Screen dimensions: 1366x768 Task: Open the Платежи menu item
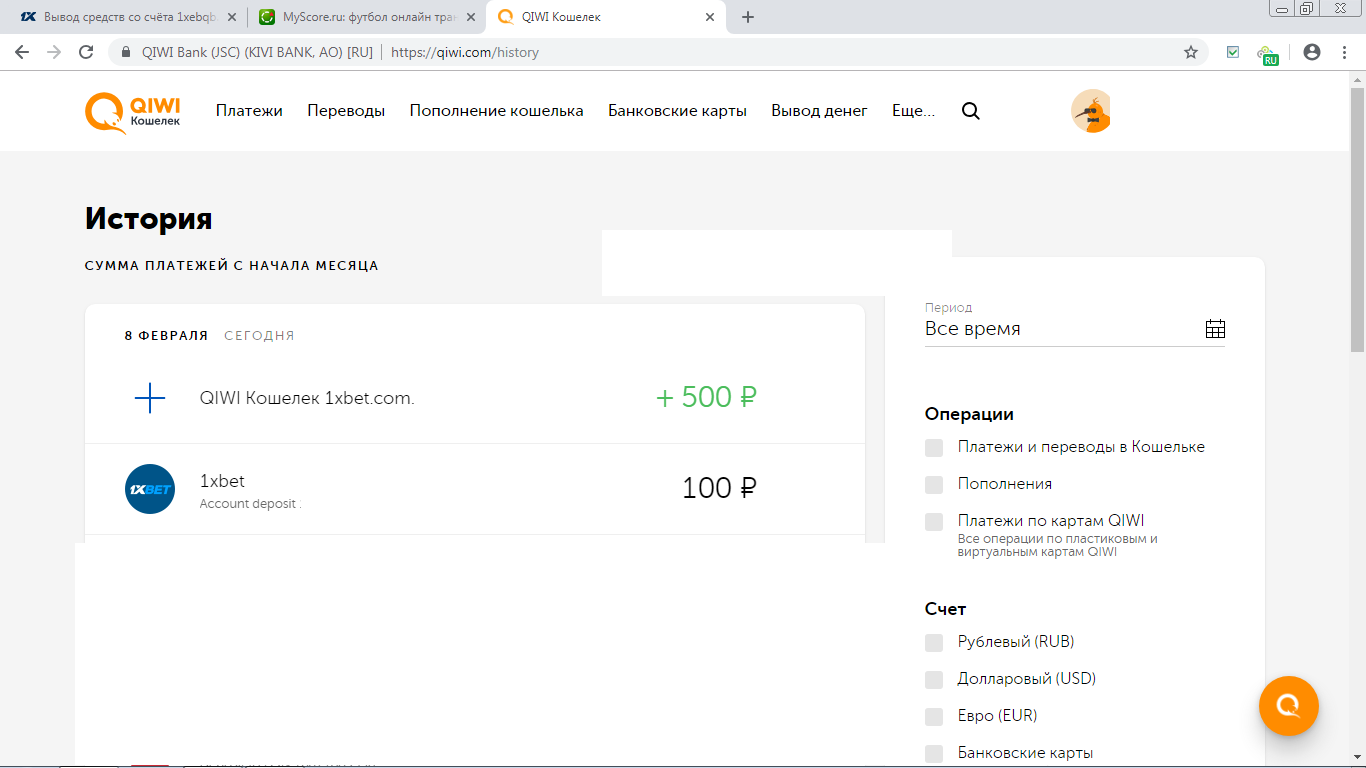pyautogui.click(x=249, y=111)
